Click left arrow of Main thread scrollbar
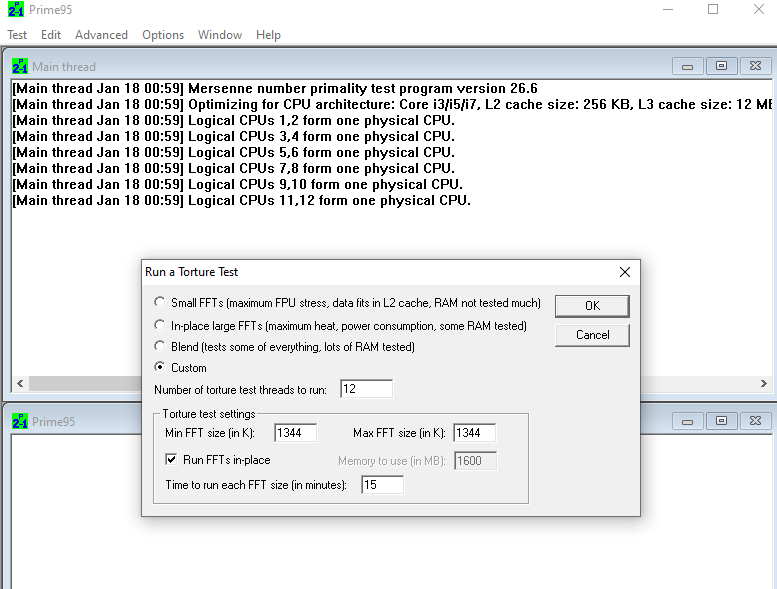This screenshot has width=777, height=589. point(20,383)
